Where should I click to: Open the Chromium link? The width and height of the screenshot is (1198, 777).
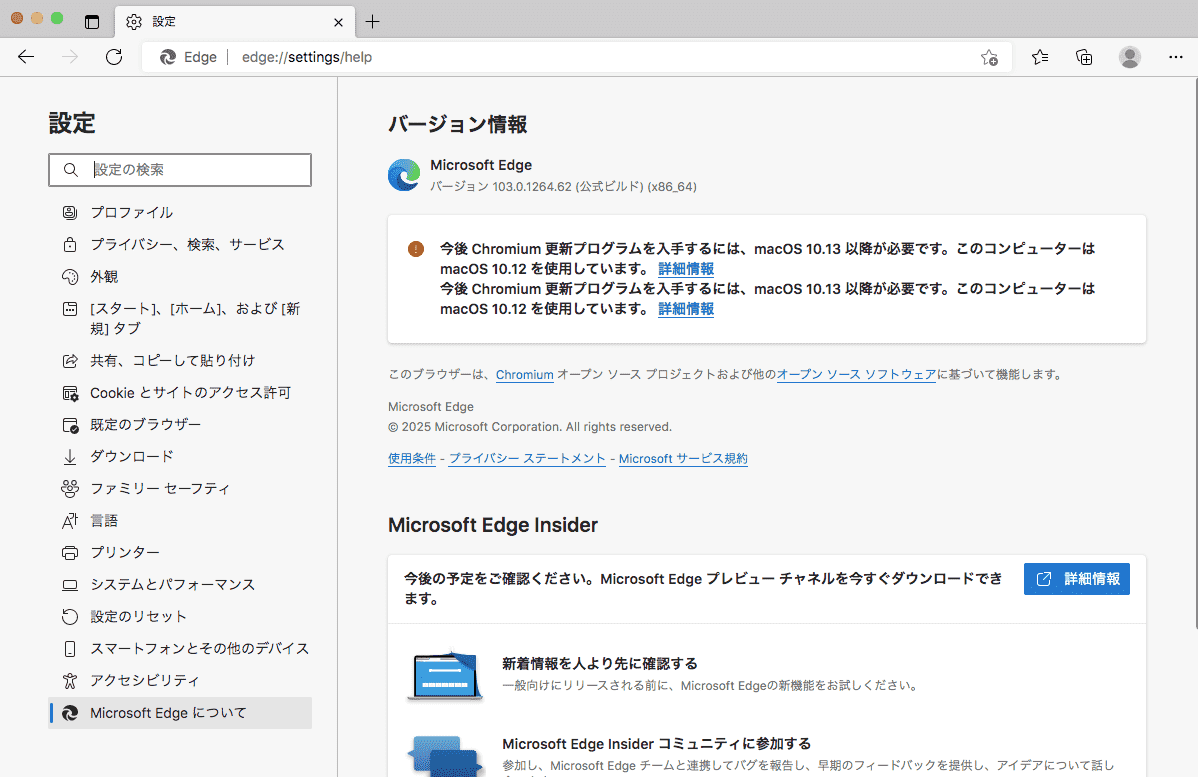click(x=525, y=374)
